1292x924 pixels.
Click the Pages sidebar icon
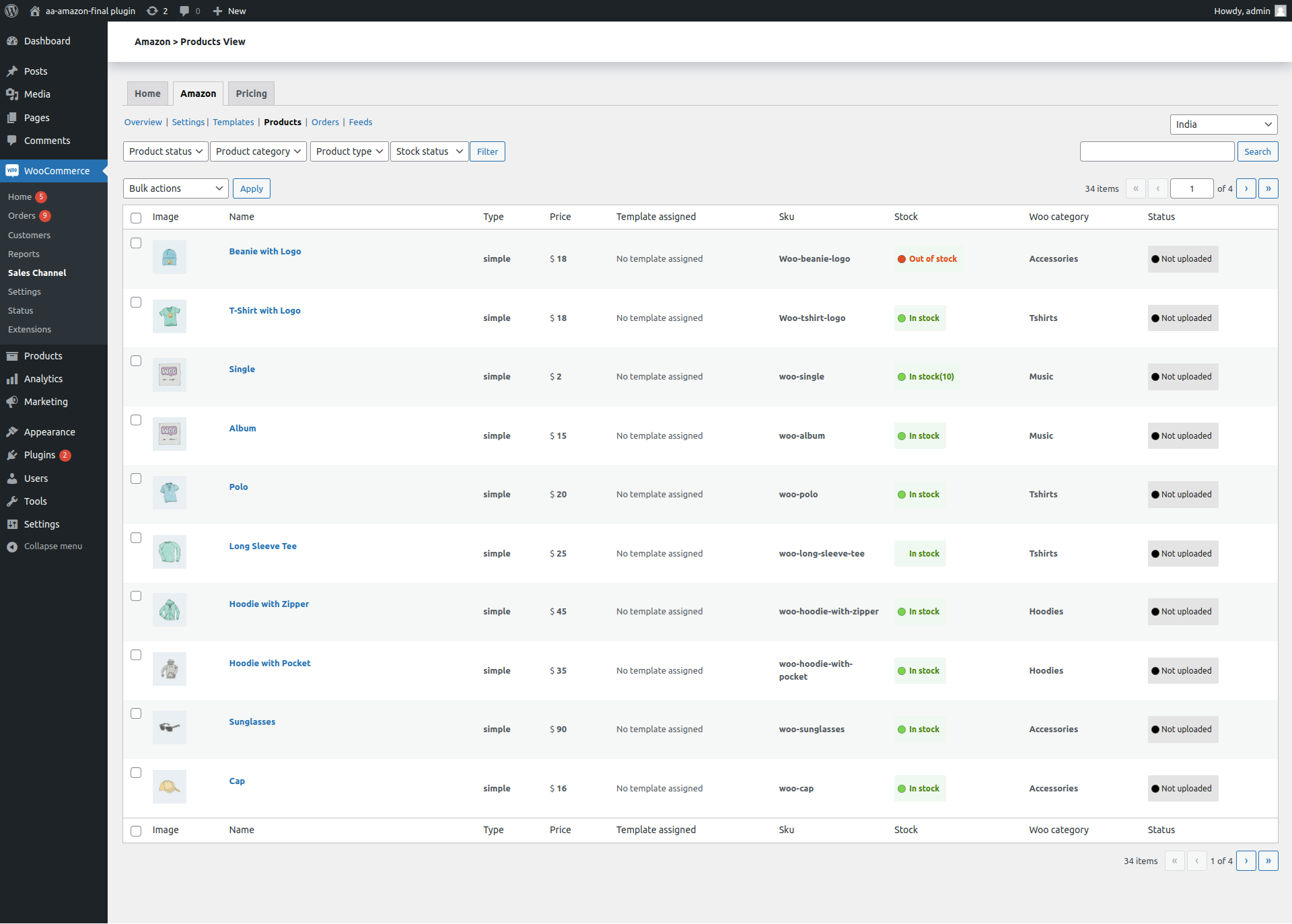(x=12, y=118)
